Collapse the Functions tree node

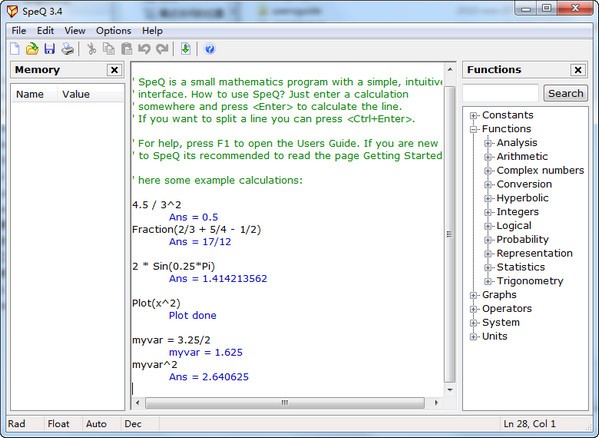(x=474, y=129)
